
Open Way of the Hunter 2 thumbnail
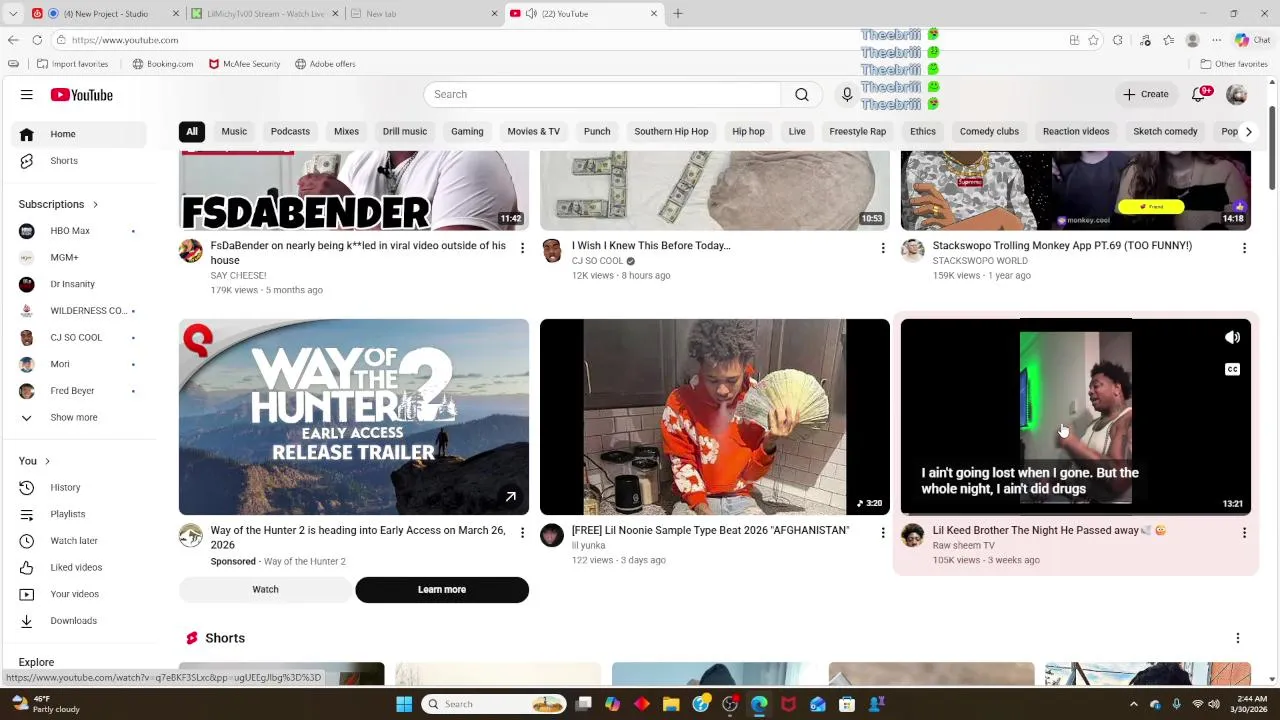(x=354, y=417)
